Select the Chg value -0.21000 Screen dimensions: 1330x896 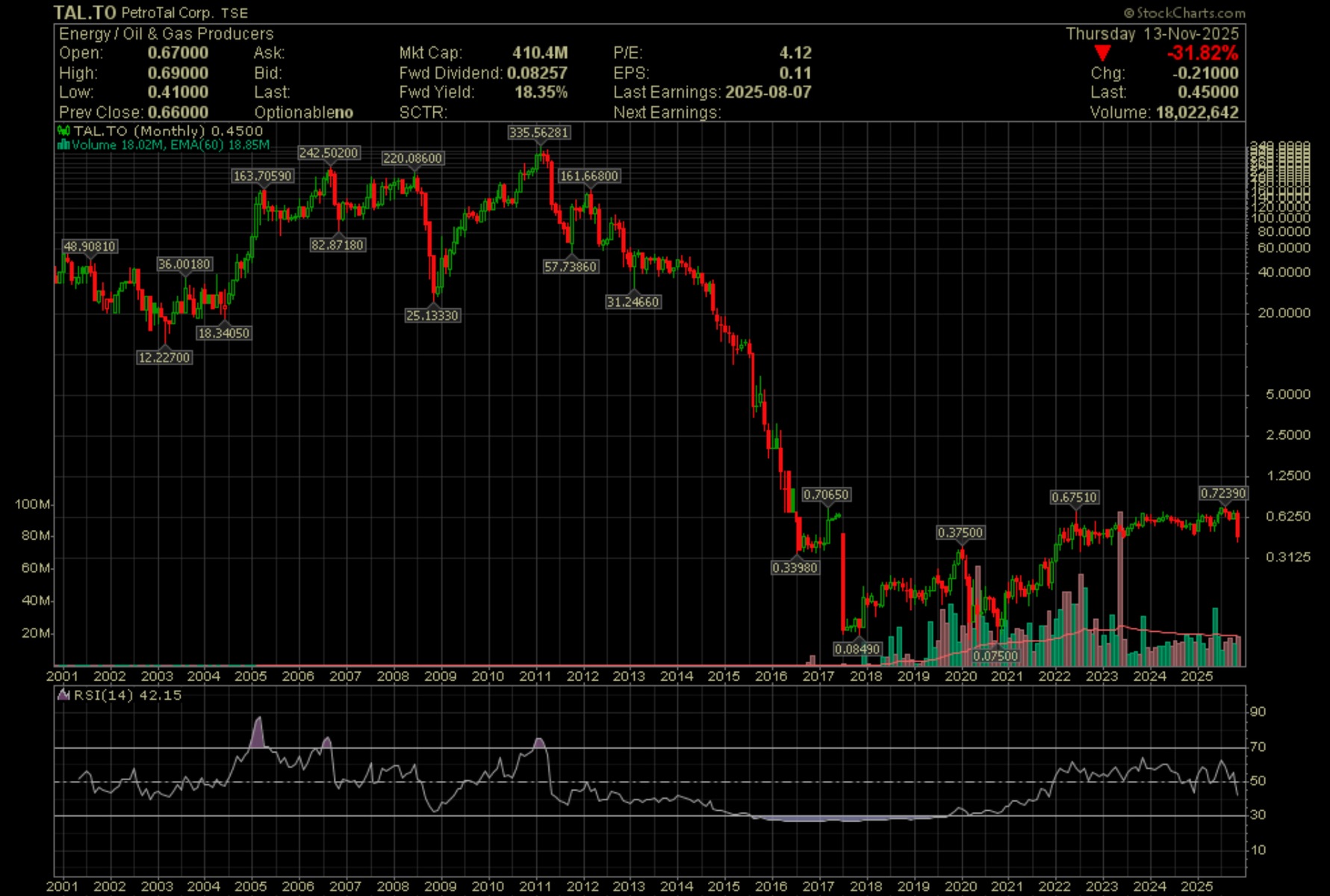pos(1205,73)
